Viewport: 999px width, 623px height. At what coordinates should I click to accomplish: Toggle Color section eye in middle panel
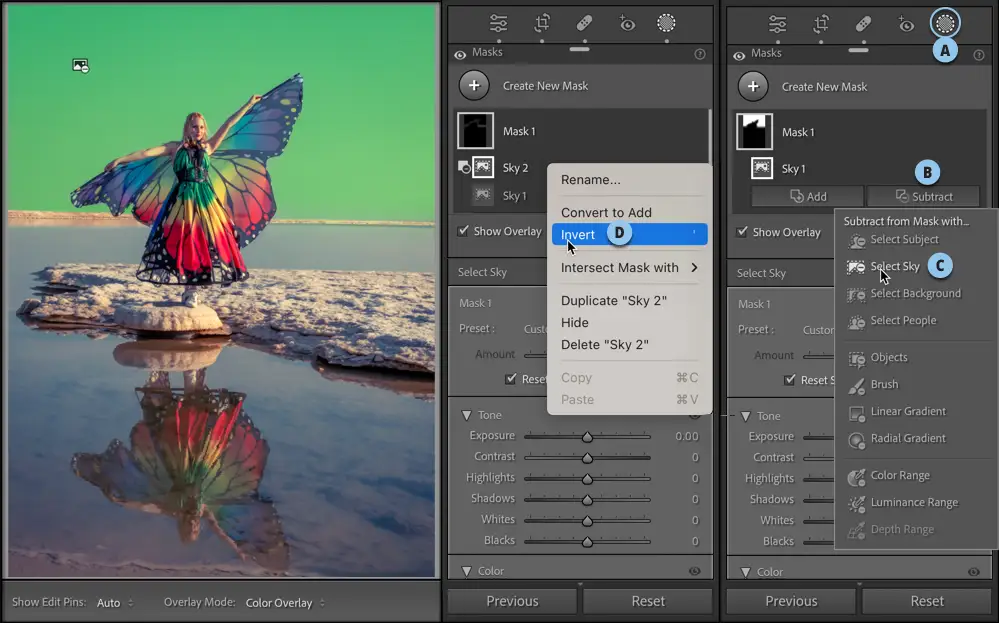coord(694,571)
